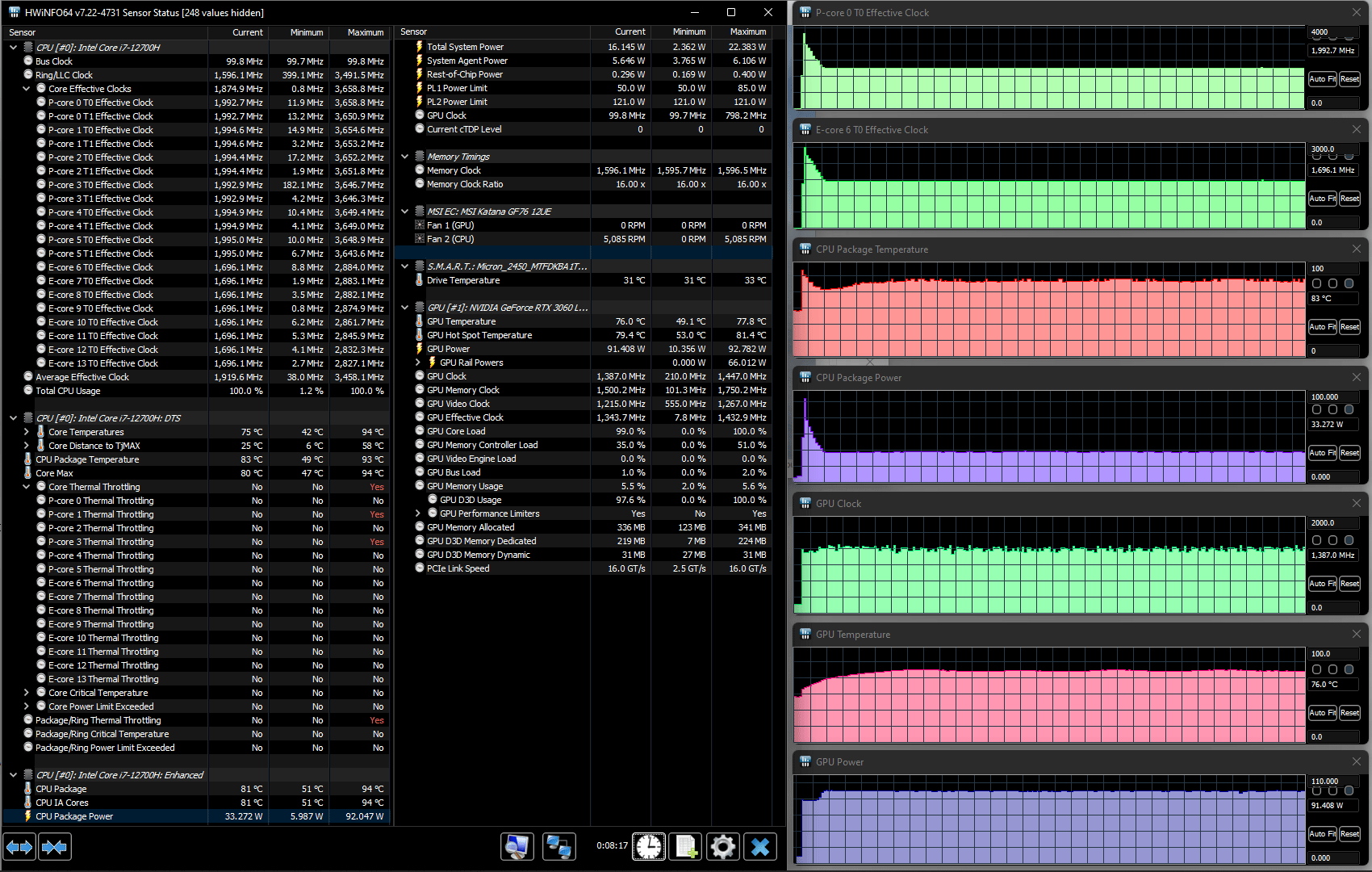The image size is (1372, 872).
Task: Click the clock reset timer icon
Action: (649, 846)
